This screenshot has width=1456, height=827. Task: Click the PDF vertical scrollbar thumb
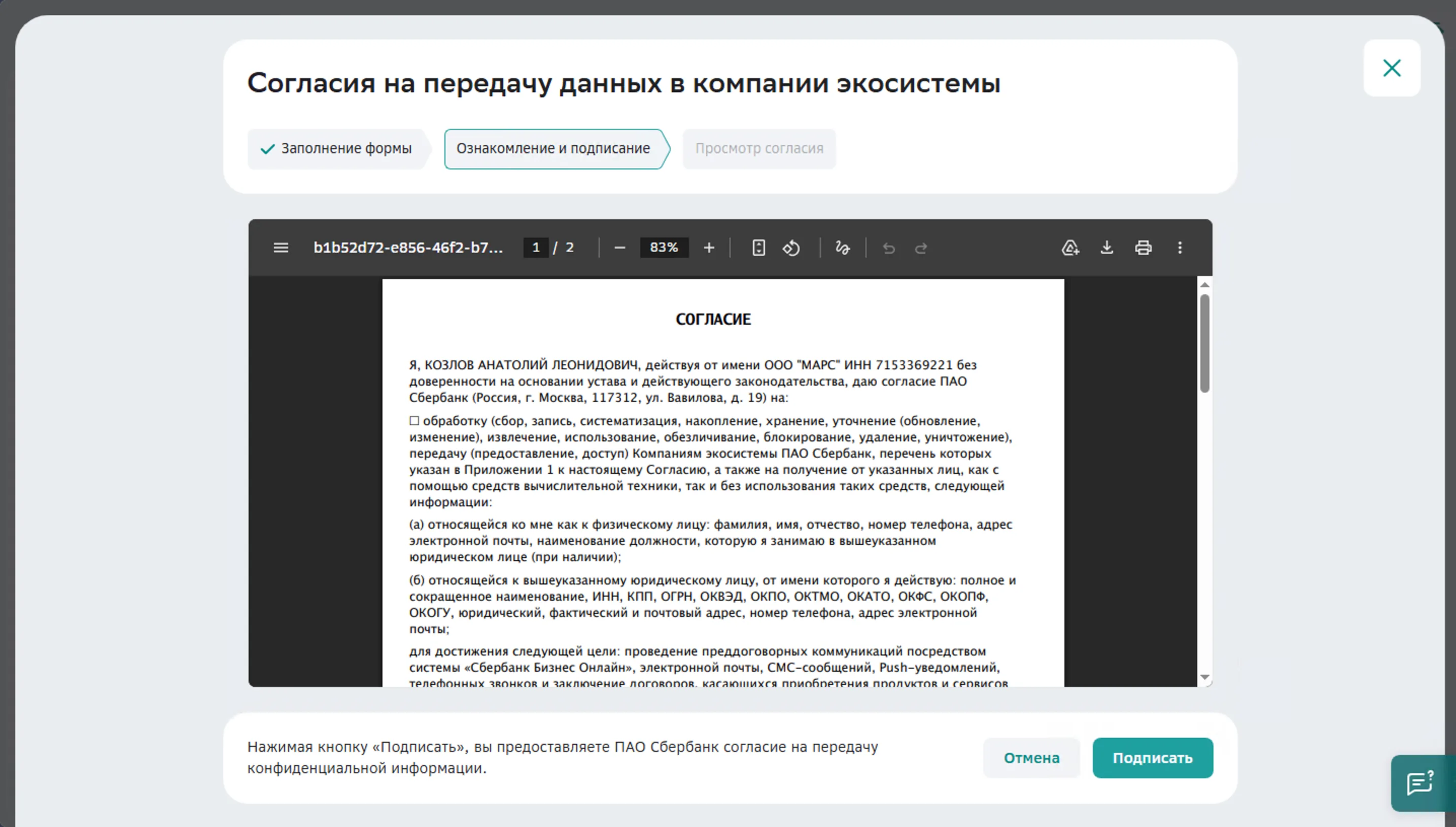(1204, 343)
